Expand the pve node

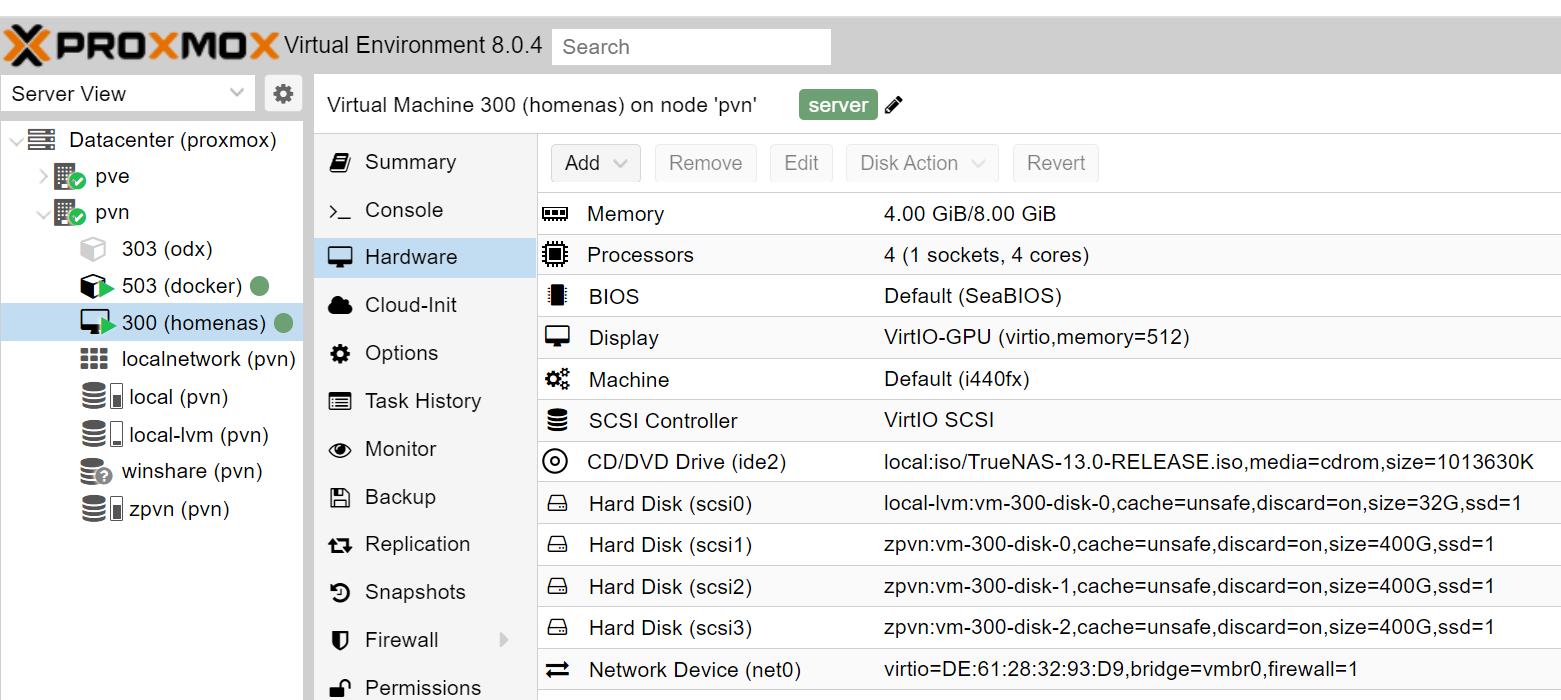pos(43,177)
